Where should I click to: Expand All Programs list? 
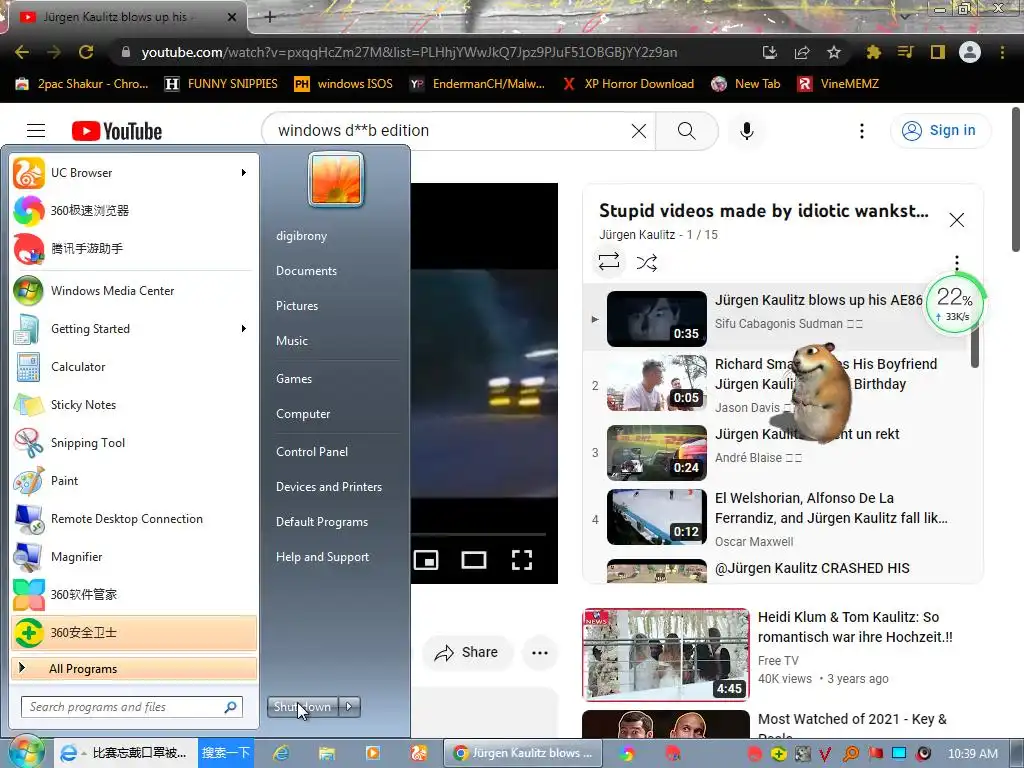pyautogui.click(x=134, y=669)
